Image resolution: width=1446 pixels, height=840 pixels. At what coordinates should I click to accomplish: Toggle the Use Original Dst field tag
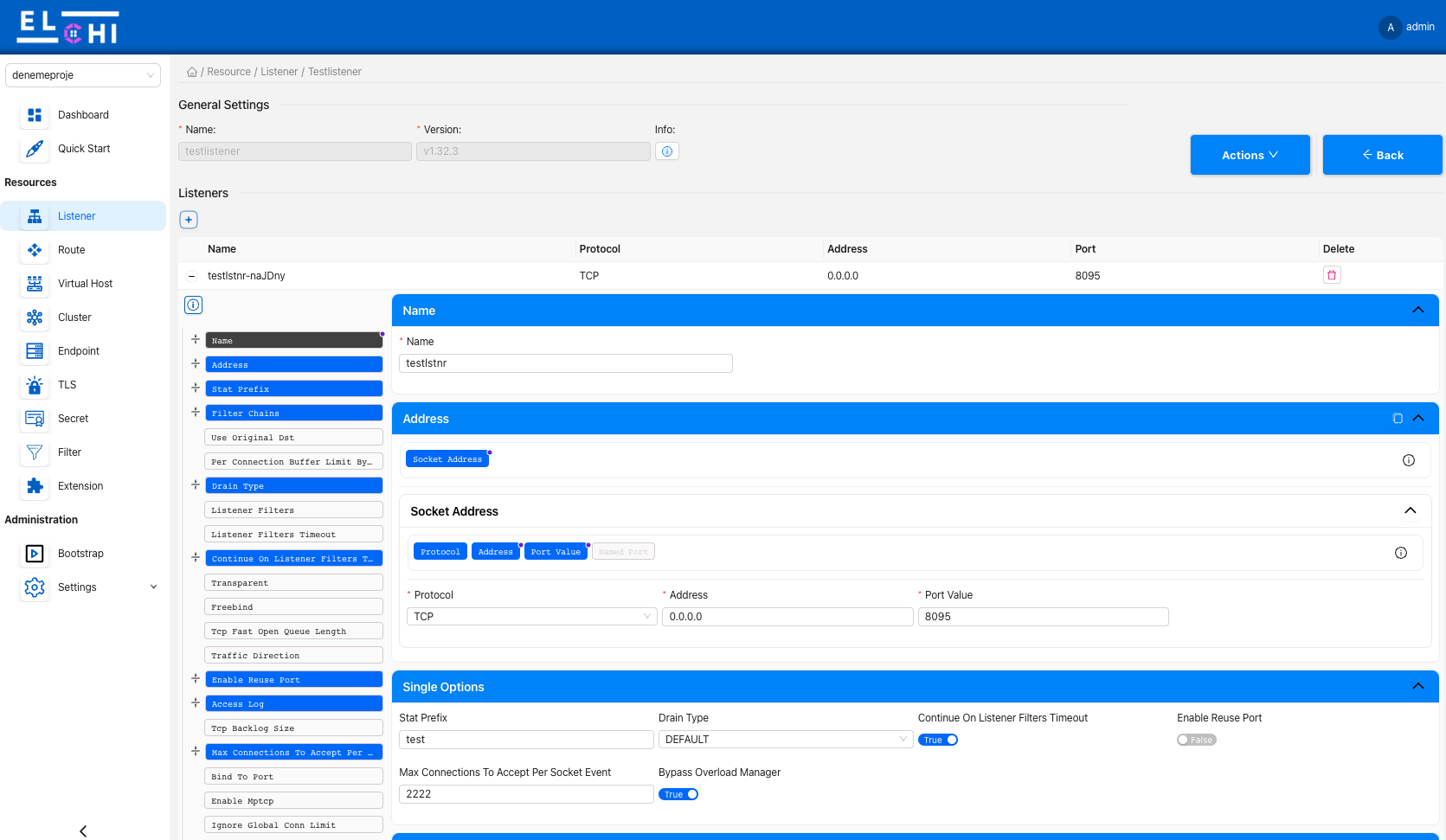[x=293, y=438]
